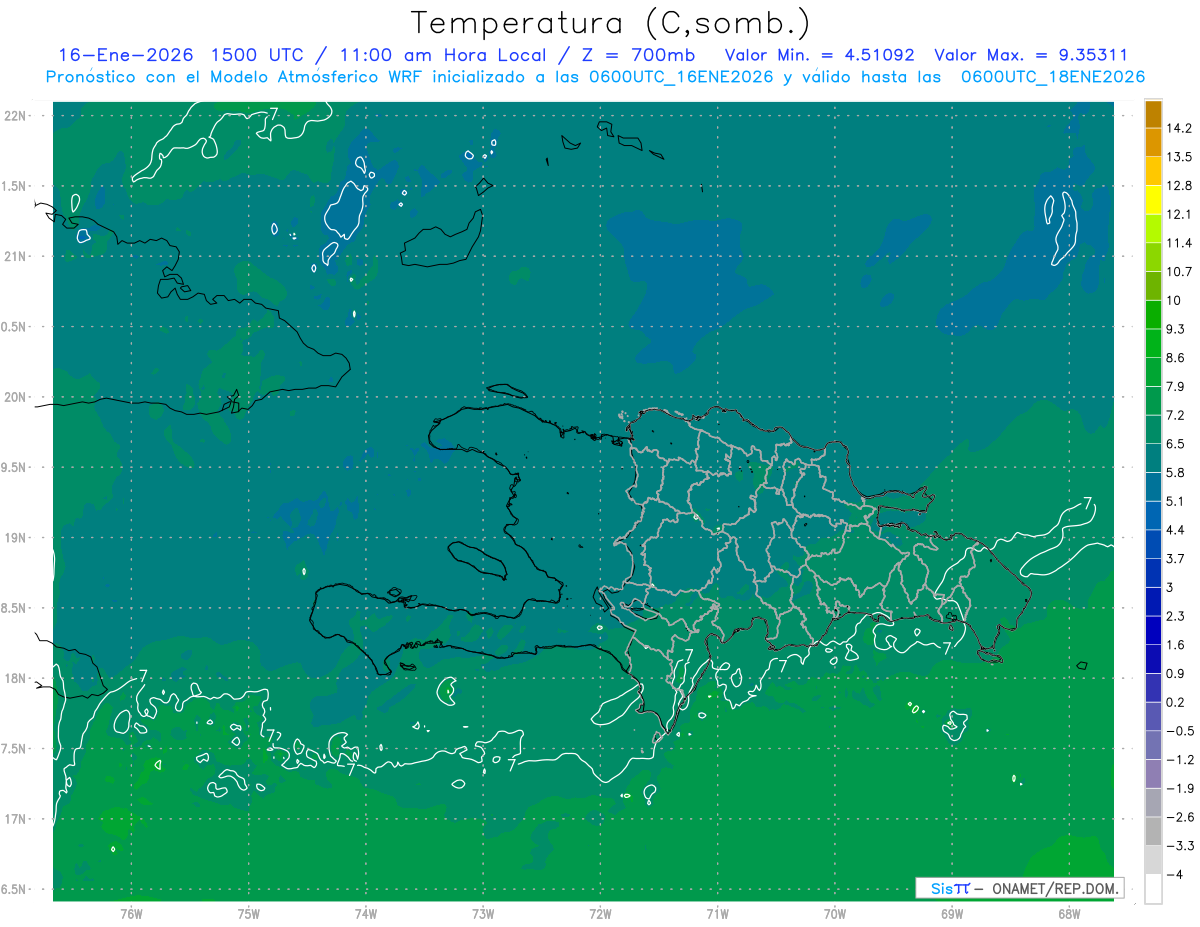Screen dimensions: 1200x927
Task: Click the lime swatch between 11.4 and 12.1
Action: click(1153, 229)
